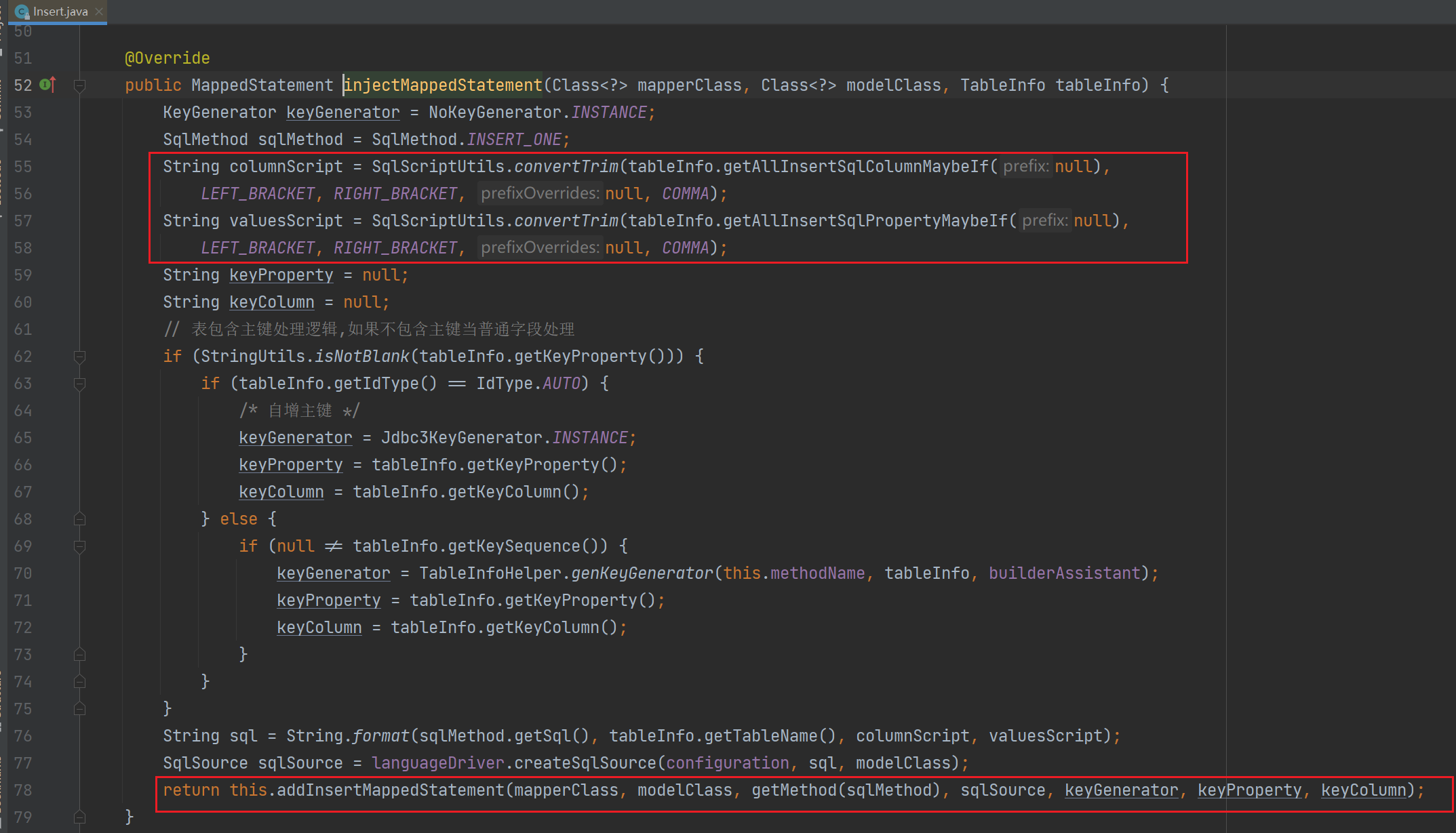Click addInsertMappedStatement in the return line
The width and height of the screenshot is (1456, 833).
pyautogui.click(x=390, y=790)
